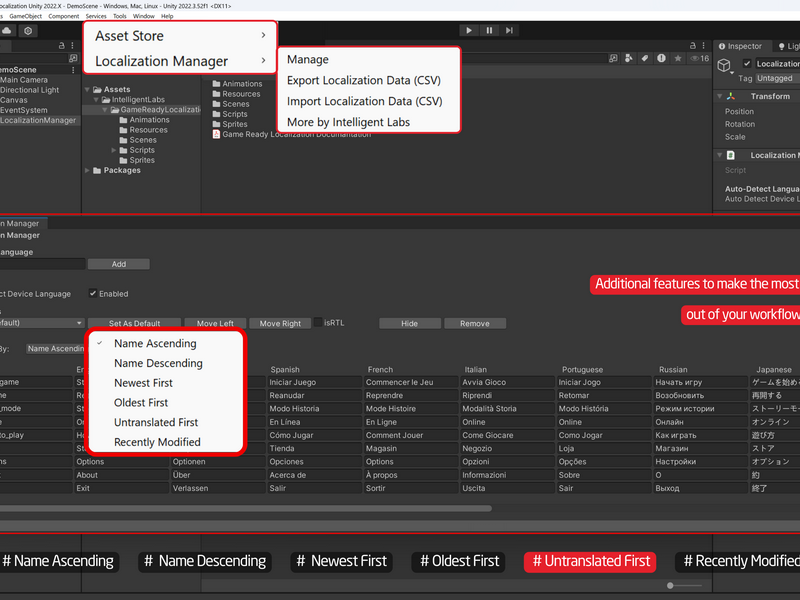Click the Move Left button

pos(215,323)
